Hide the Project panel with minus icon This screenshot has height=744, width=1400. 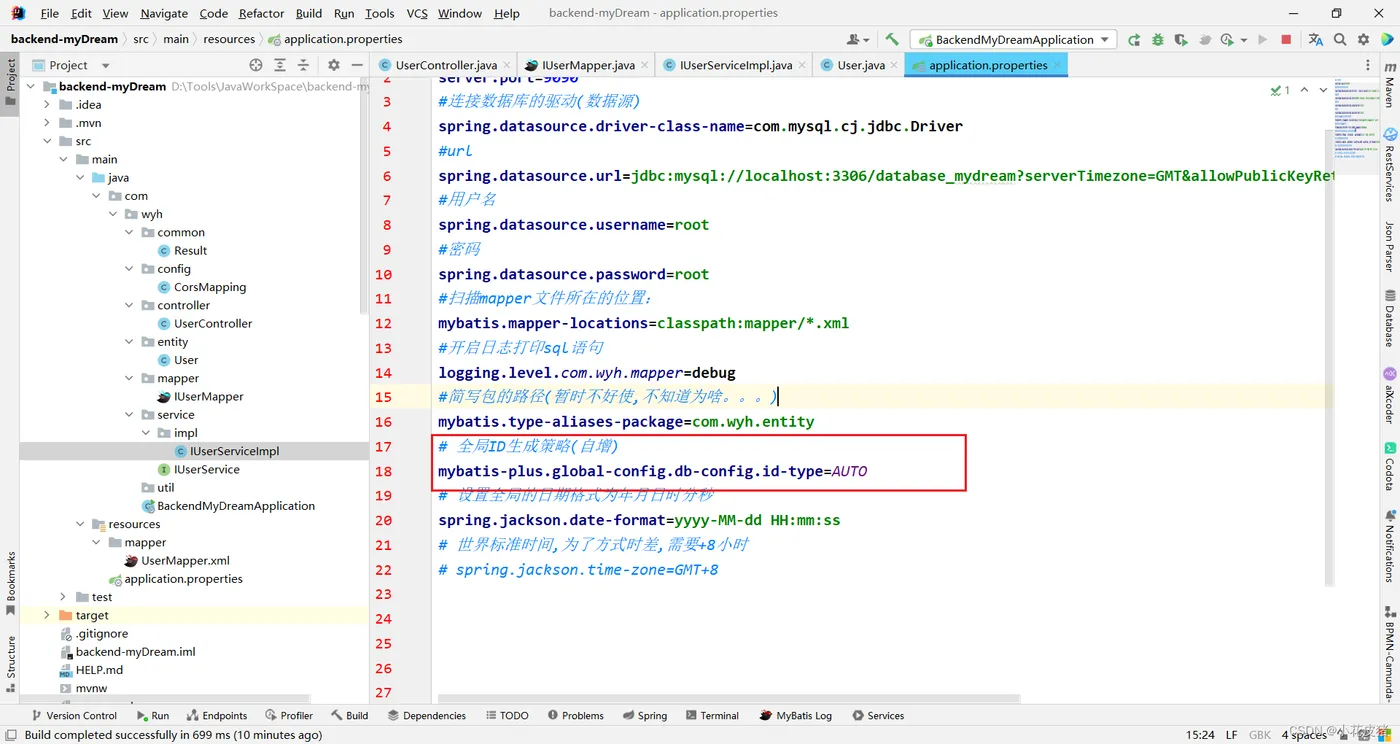click(x=357, y=65)
